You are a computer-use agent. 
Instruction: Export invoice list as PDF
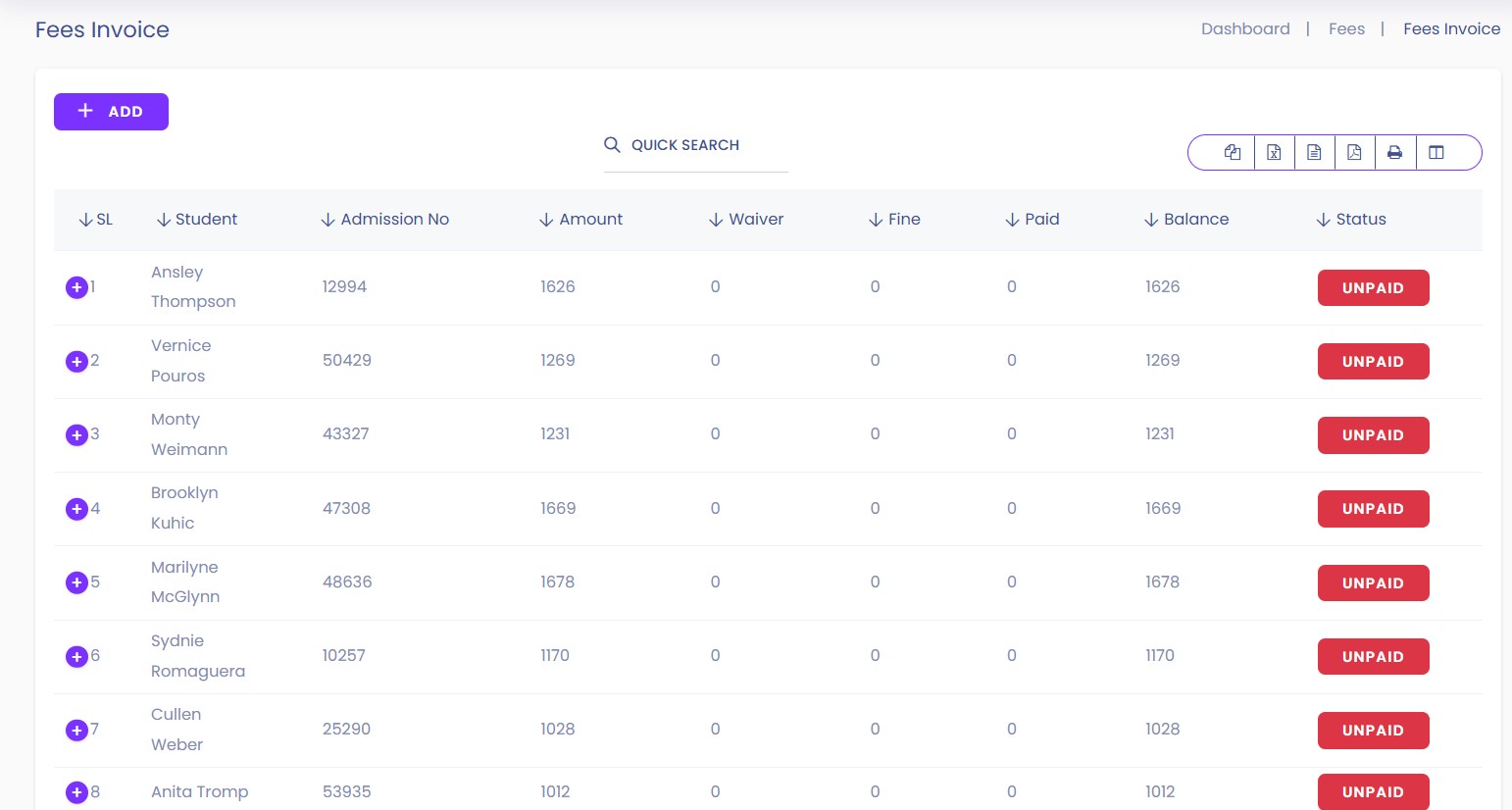click(x=1354, y=152)
